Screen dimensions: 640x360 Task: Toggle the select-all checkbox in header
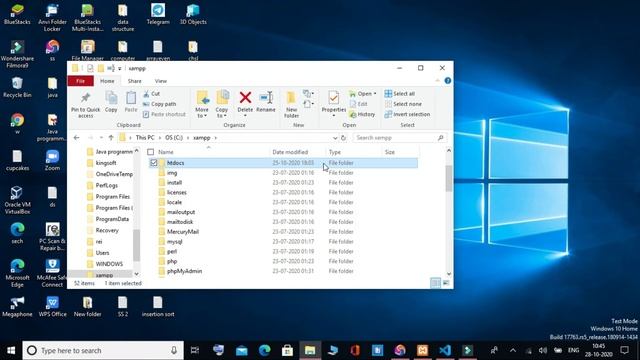(x=151, y=152)
